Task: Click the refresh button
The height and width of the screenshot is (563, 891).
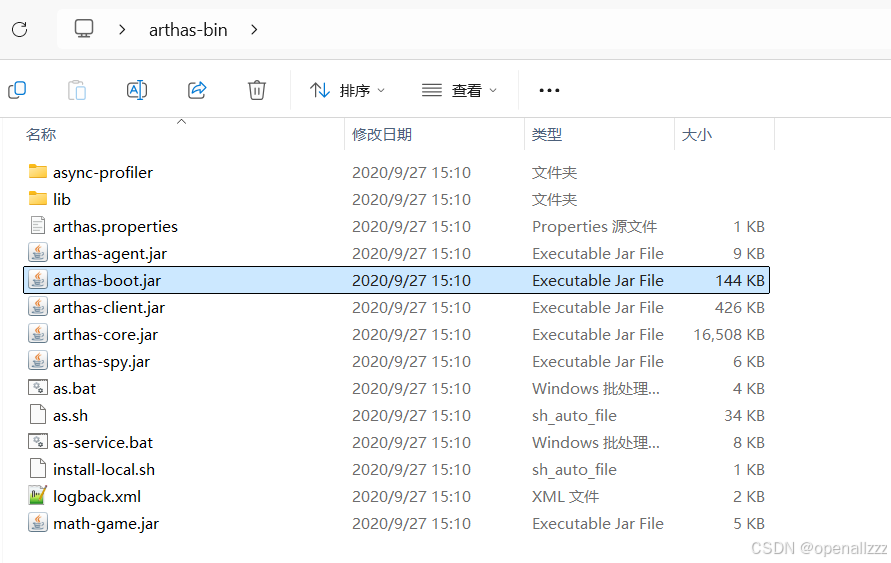Action: 20,30
